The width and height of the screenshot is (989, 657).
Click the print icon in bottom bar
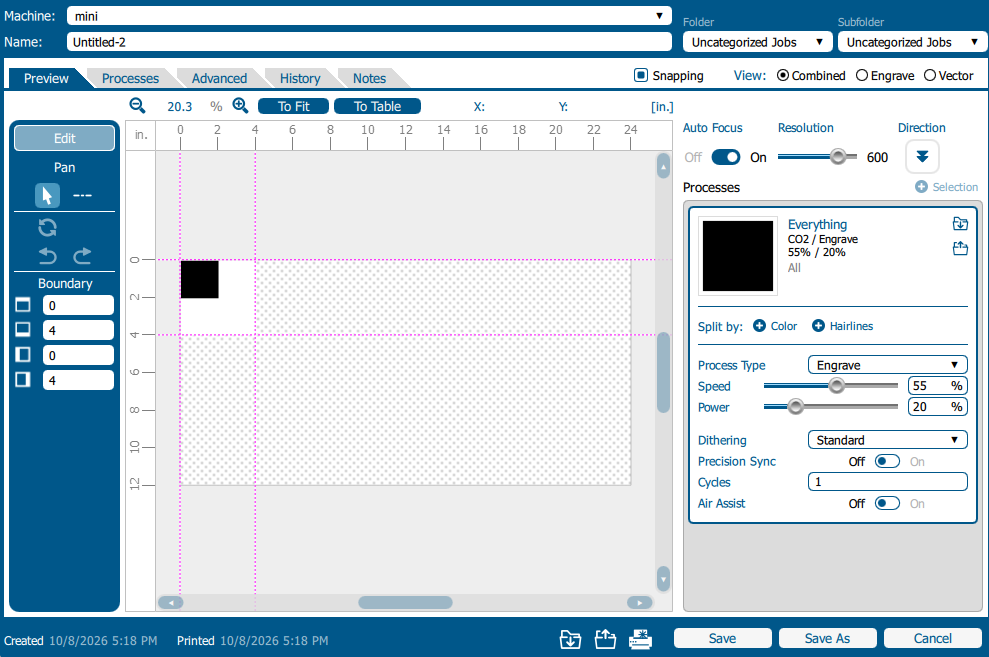640,639
